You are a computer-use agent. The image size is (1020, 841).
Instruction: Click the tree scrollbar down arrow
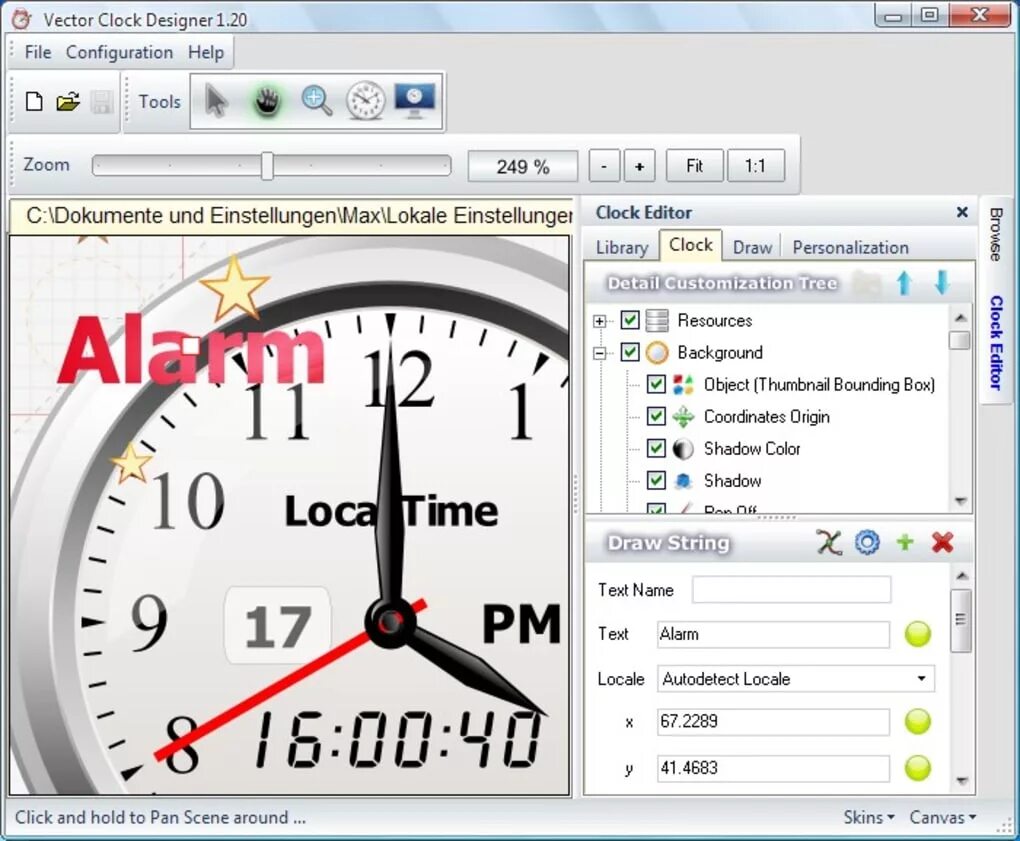click(x=960, y=501)
